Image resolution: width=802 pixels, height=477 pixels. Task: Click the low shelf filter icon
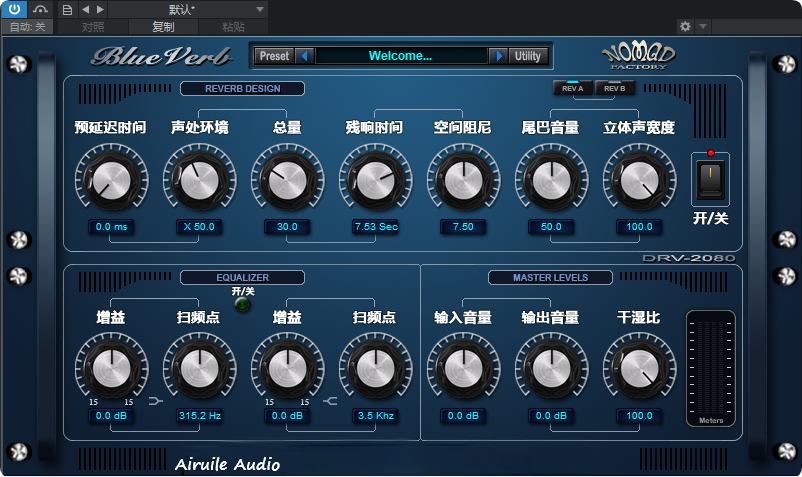[x=155, y=401]
